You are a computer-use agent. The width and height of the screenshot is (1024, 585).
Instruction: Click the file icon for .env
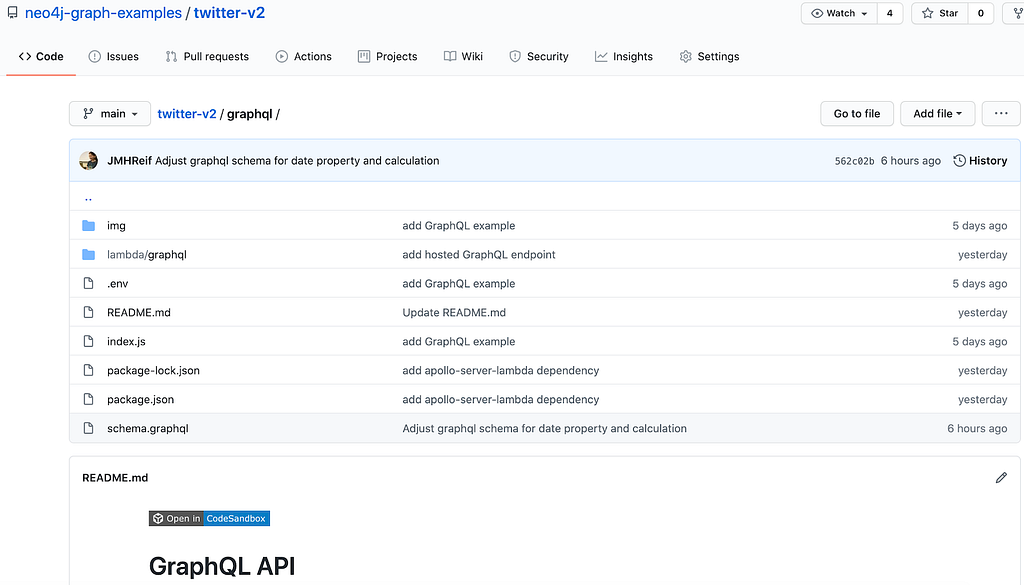[89, 283]
